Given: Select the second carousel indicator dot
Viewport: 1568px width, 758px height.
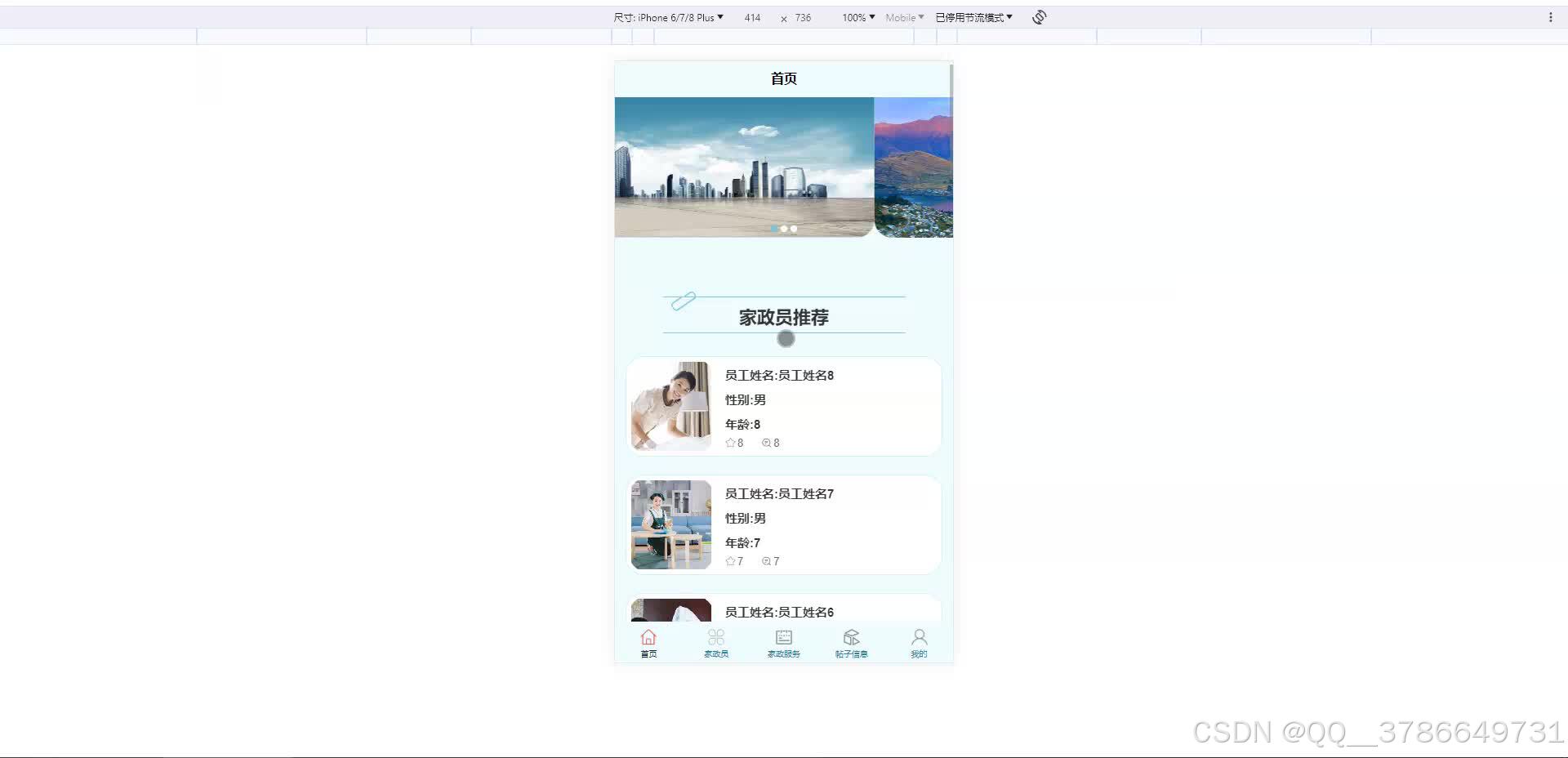Looking at the screenshot, I should tap(783, 229).
